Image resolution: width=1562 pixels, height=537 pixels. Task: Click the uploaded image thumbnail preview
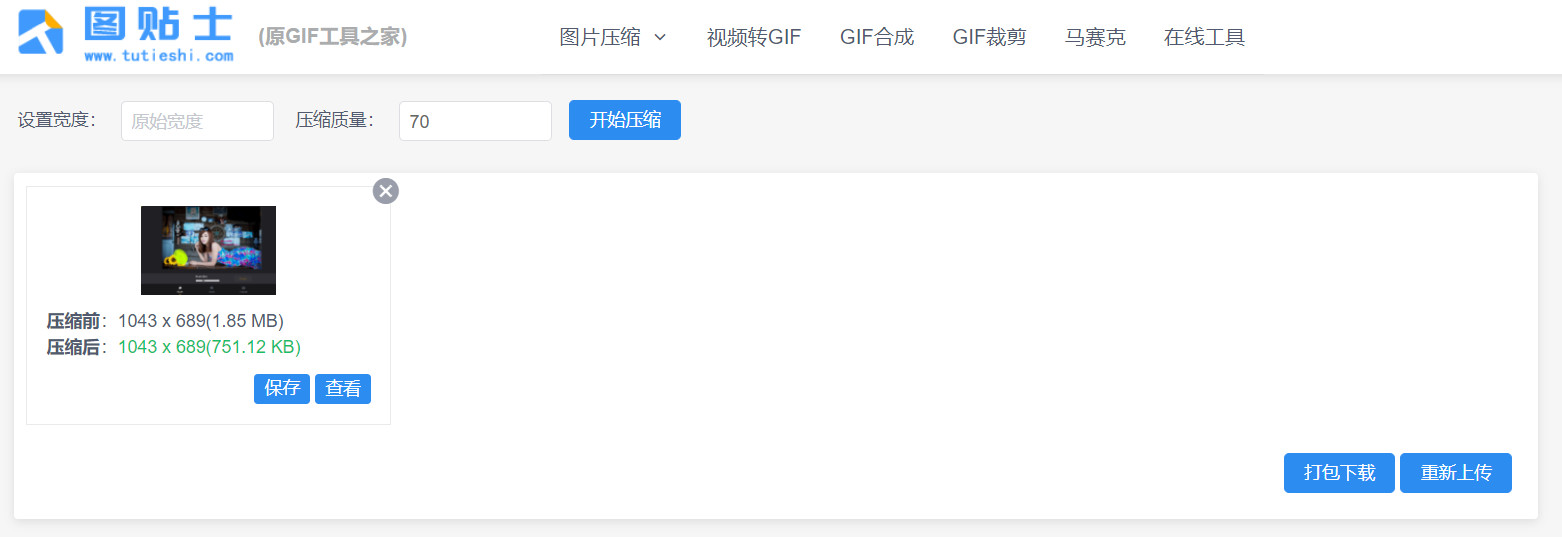[x=208, y=250]
